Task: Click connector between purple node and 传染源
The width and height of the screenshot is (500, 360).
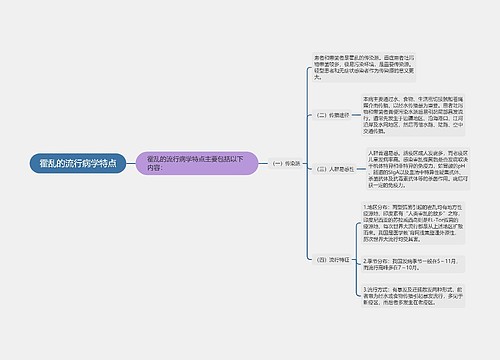Action: tap(263, 164)
